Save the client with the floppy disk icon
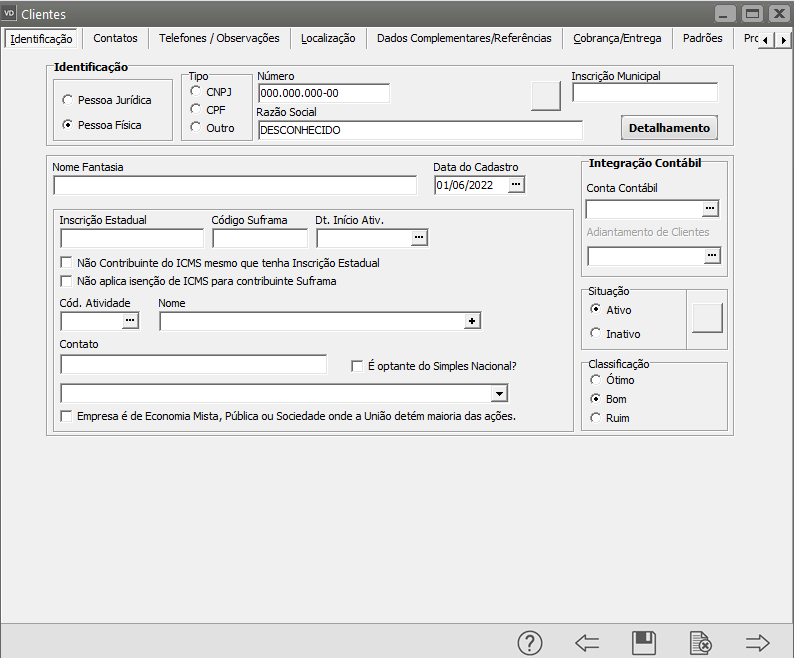Image resolution: width=794 pixels, height=658 pixels. [644, 643]
